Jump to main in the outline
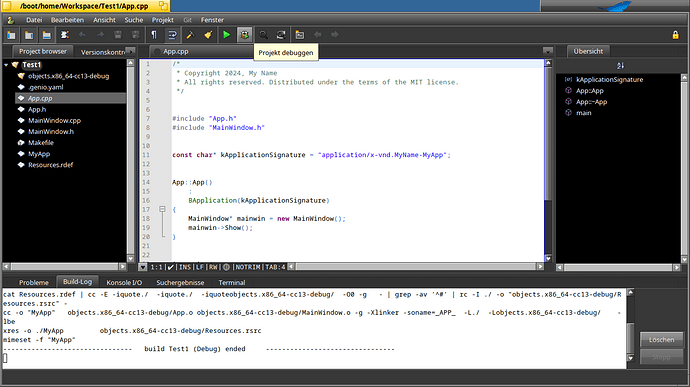This screenshot has height=387, width=690. [x=584, y=113]
